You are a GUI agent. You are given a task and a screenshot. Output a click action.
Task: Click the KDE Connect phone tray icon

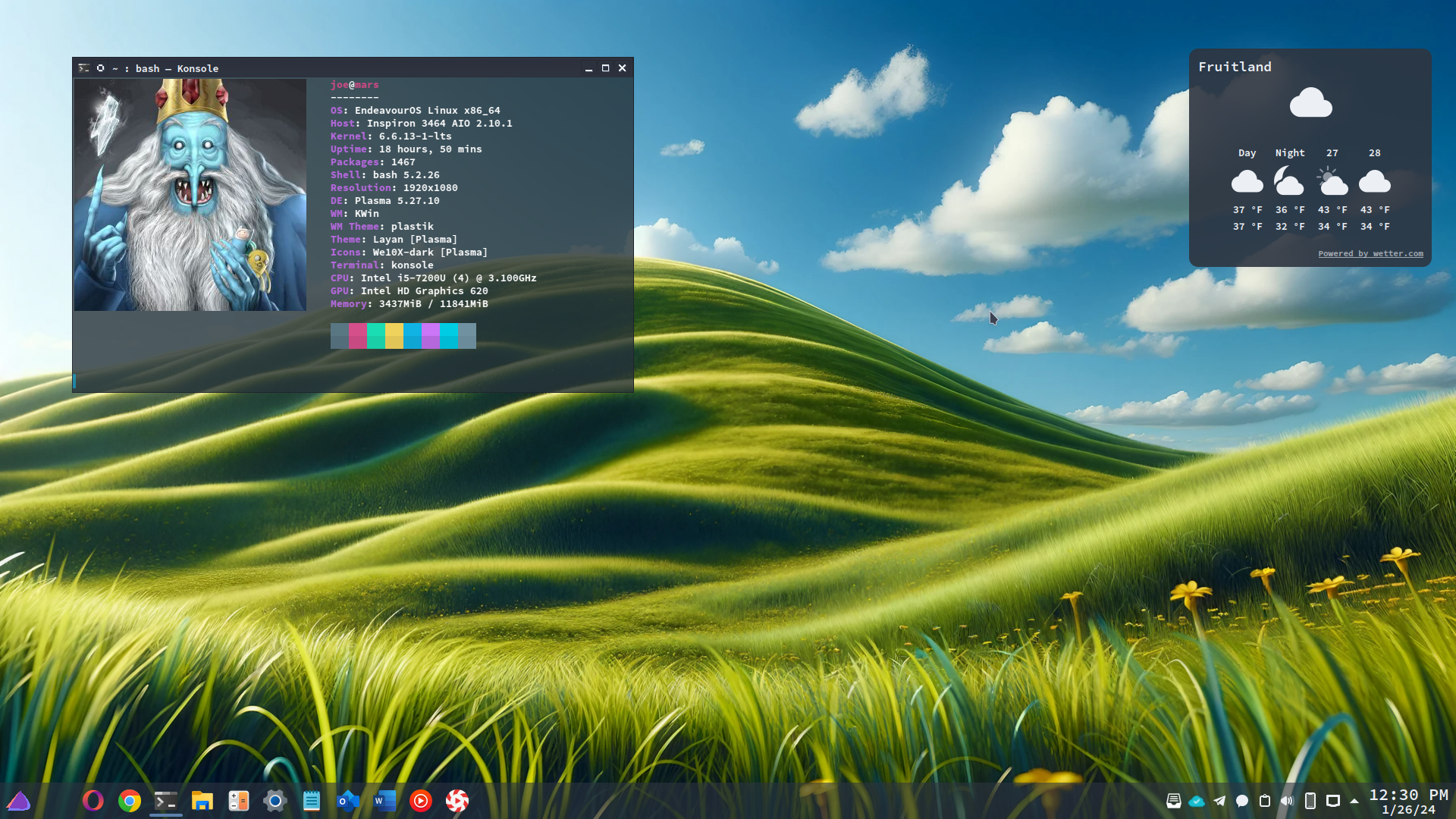[1310, 801]
